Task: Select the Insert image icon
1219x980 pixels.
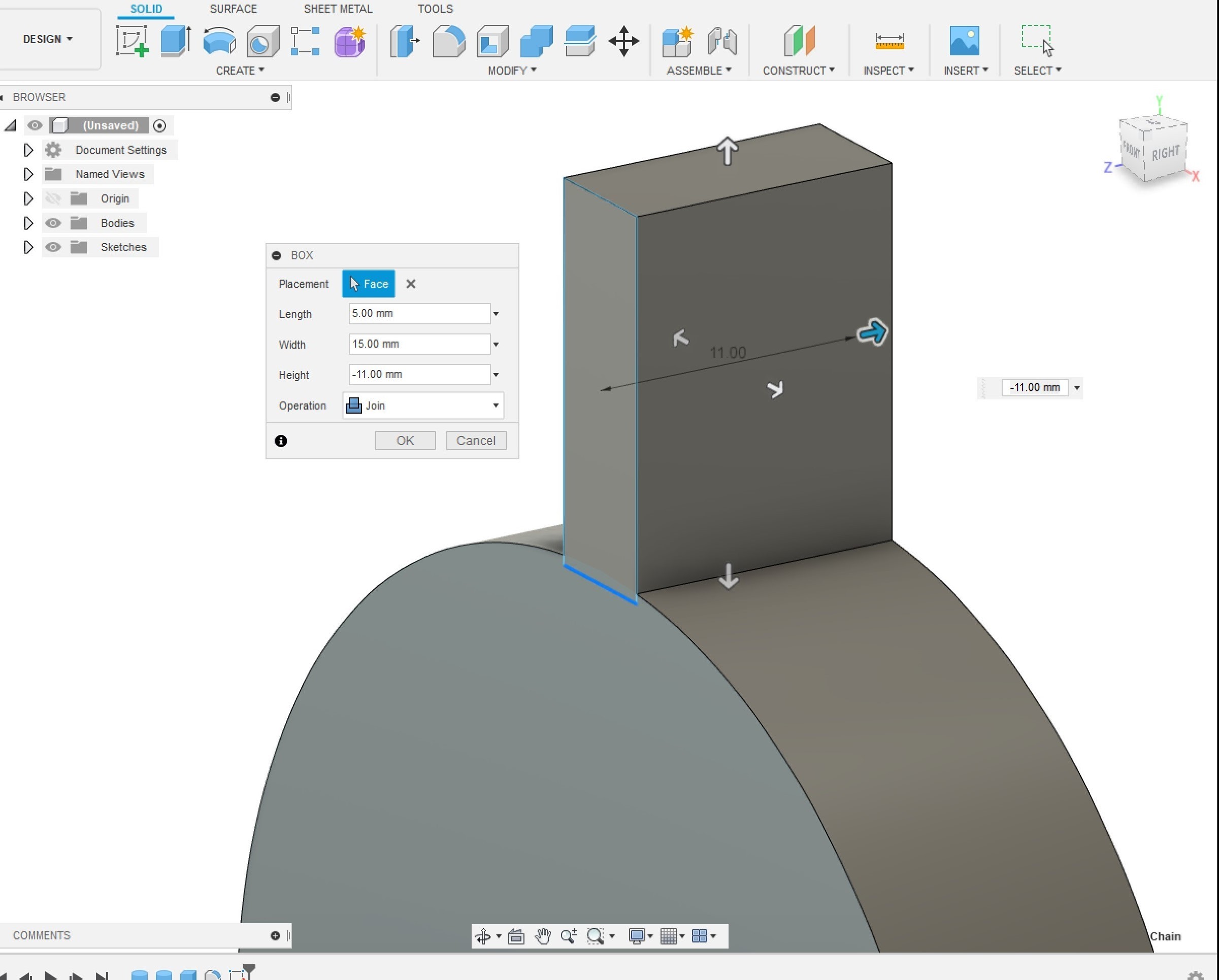Action: [964, 41]
